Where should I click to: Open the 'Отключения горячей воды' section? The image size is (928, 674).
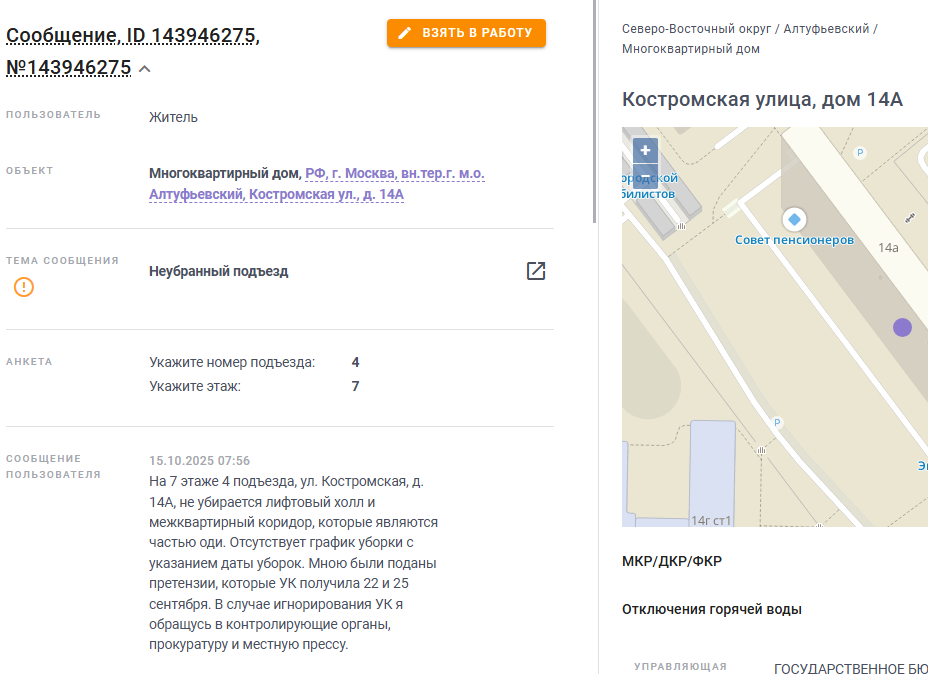(x=711, y=609)
